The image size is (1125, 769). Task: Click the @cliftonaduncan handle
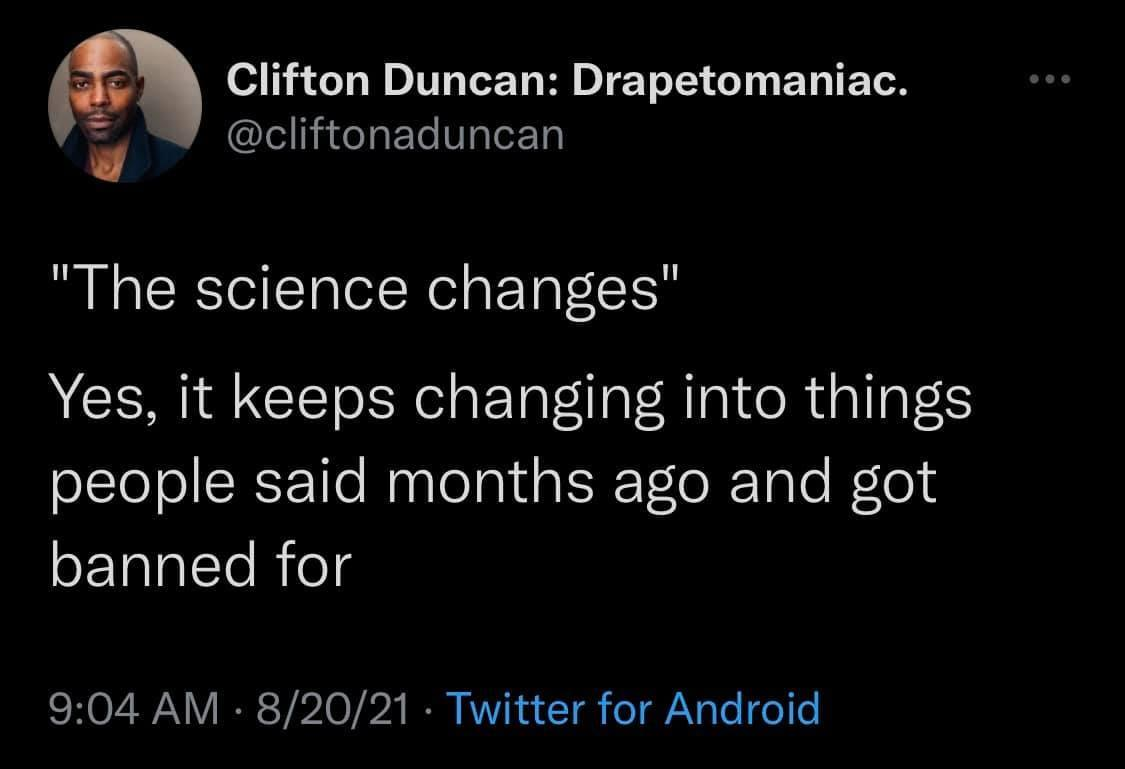click(x=396, y=135)
